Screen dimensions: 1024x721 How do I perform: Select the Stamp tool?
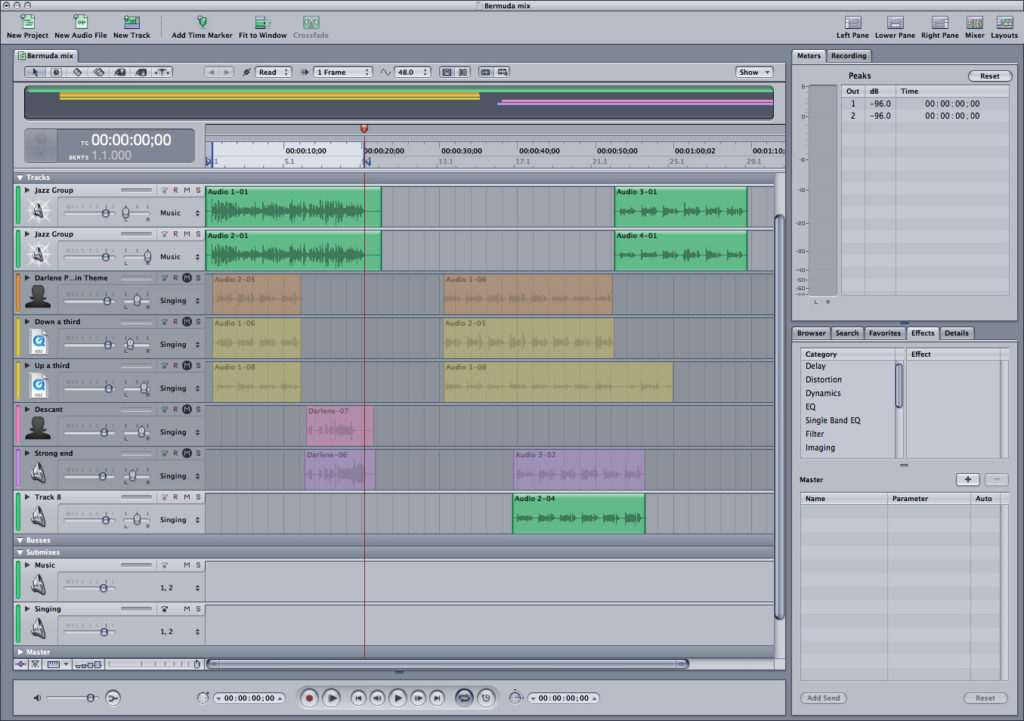point(141,72)
